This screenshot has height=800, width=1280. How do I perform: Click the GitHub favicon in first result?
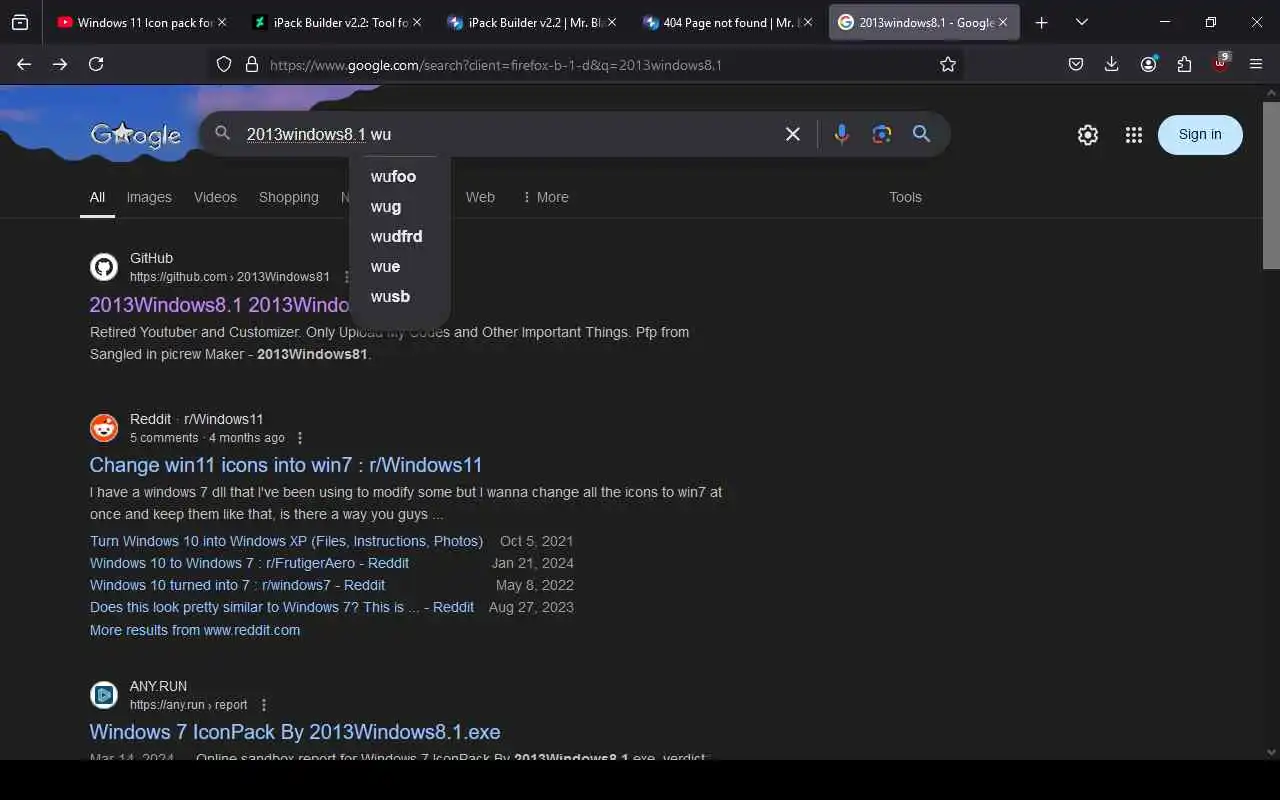[104, 267]
